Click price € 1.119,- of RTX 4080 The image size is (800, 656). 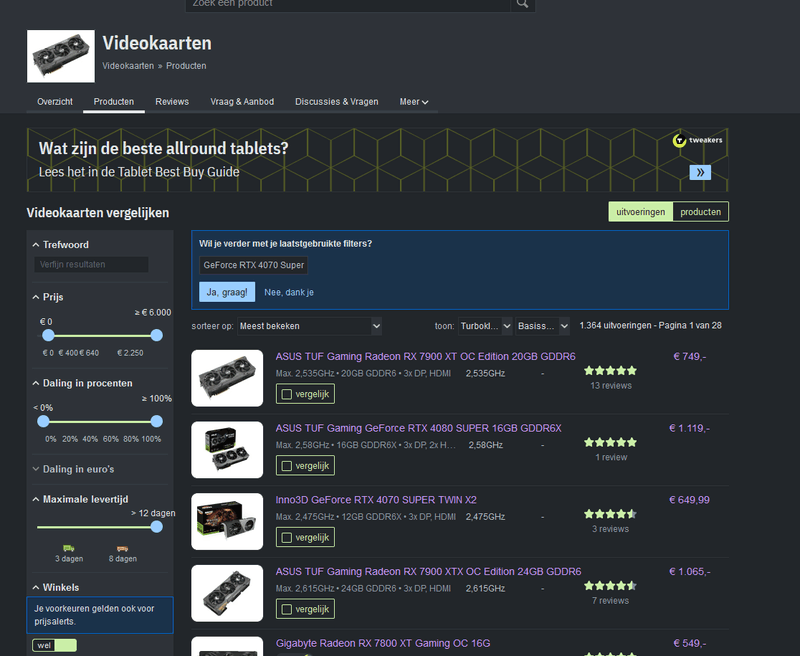(x=689, y=428)
